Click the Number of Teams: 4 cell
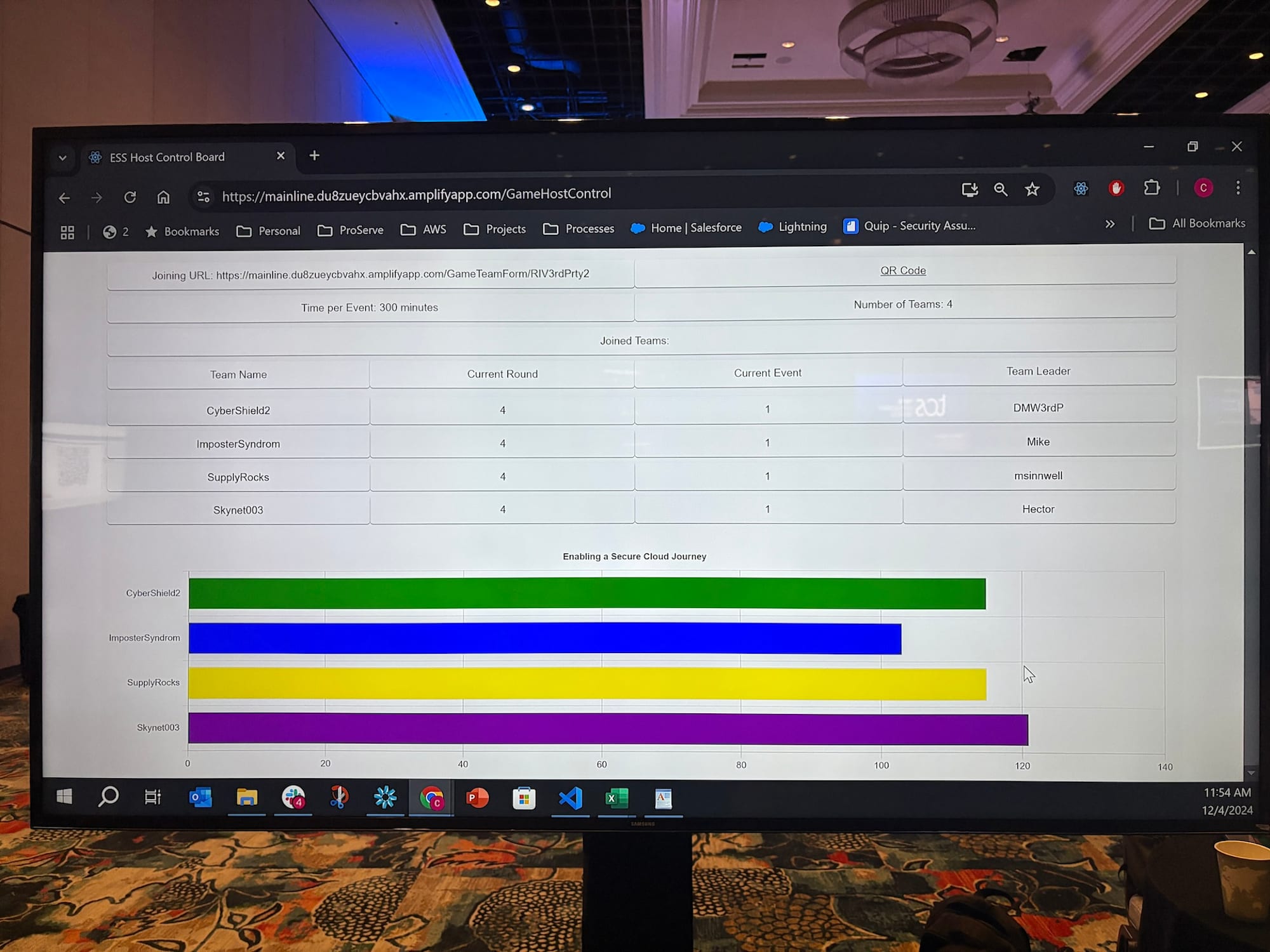The image size is (1270, 952). tap(904, 304)
